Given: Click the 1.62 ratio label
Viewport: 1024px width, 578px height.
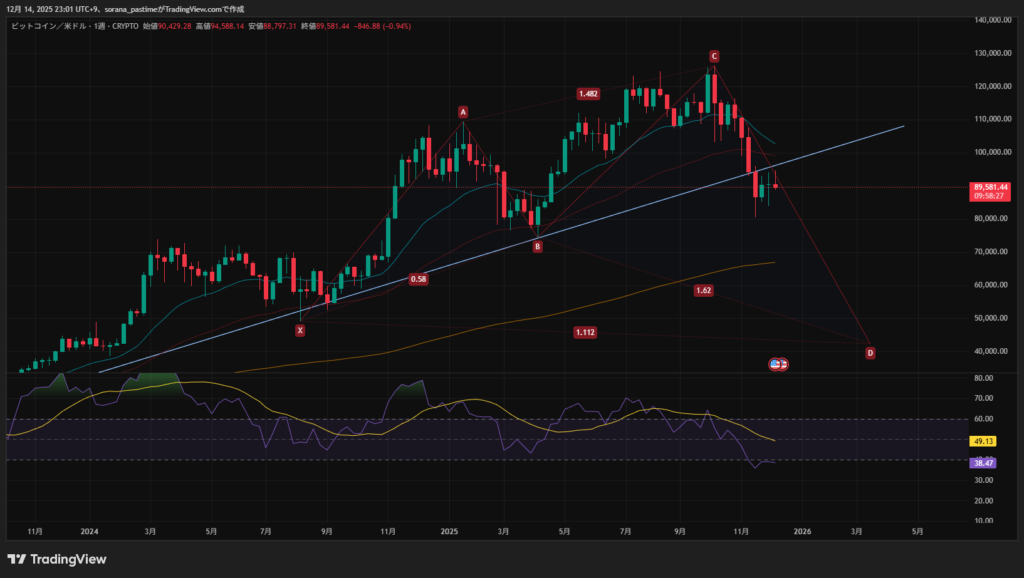Looking at the screenshot, I should pos(703,290).
